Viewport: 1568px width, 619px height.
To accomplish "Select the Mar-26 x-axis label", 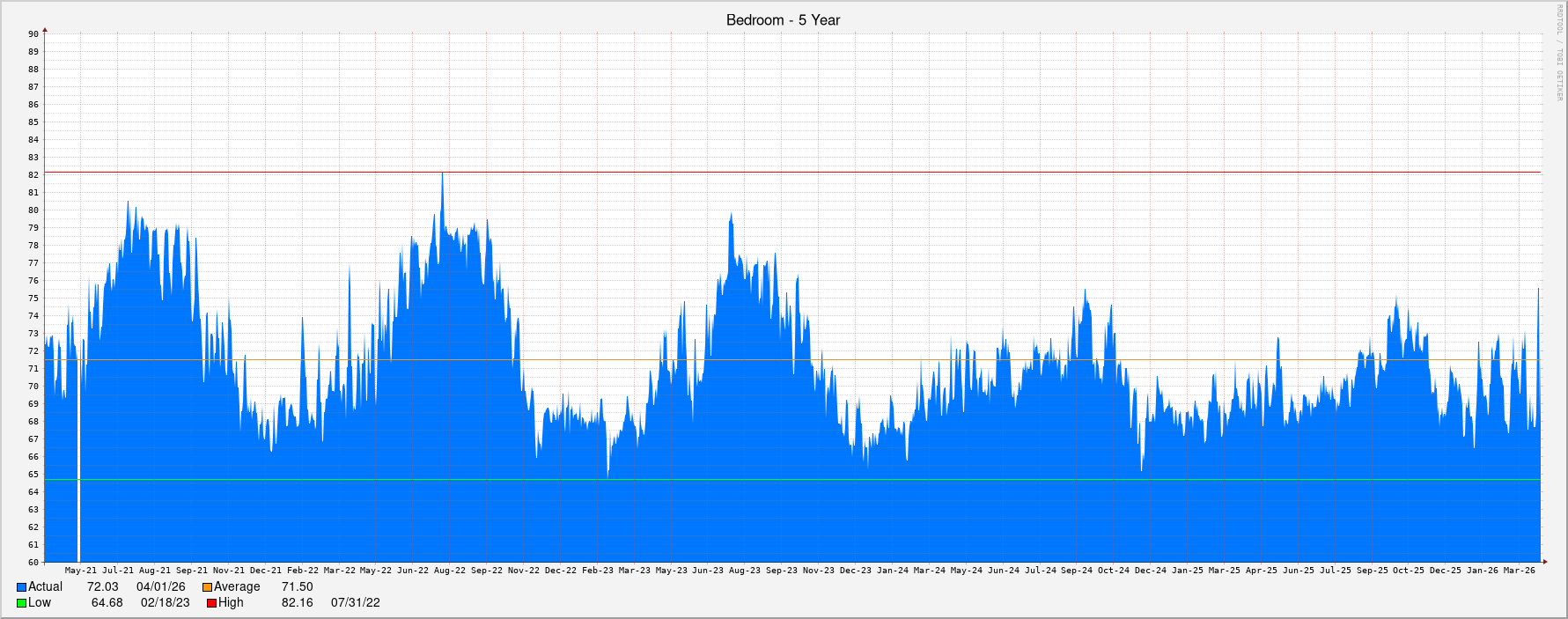I will point(1519,571).
